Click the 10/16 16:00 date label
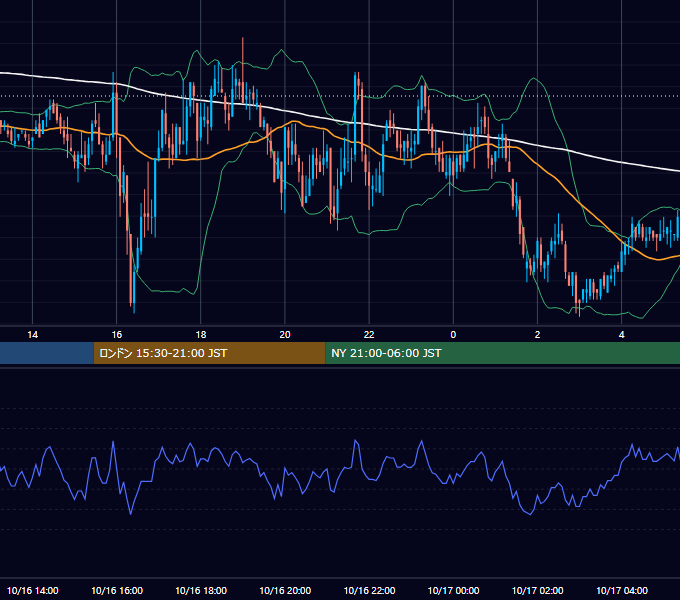680x600 pixels. (117, 590)
